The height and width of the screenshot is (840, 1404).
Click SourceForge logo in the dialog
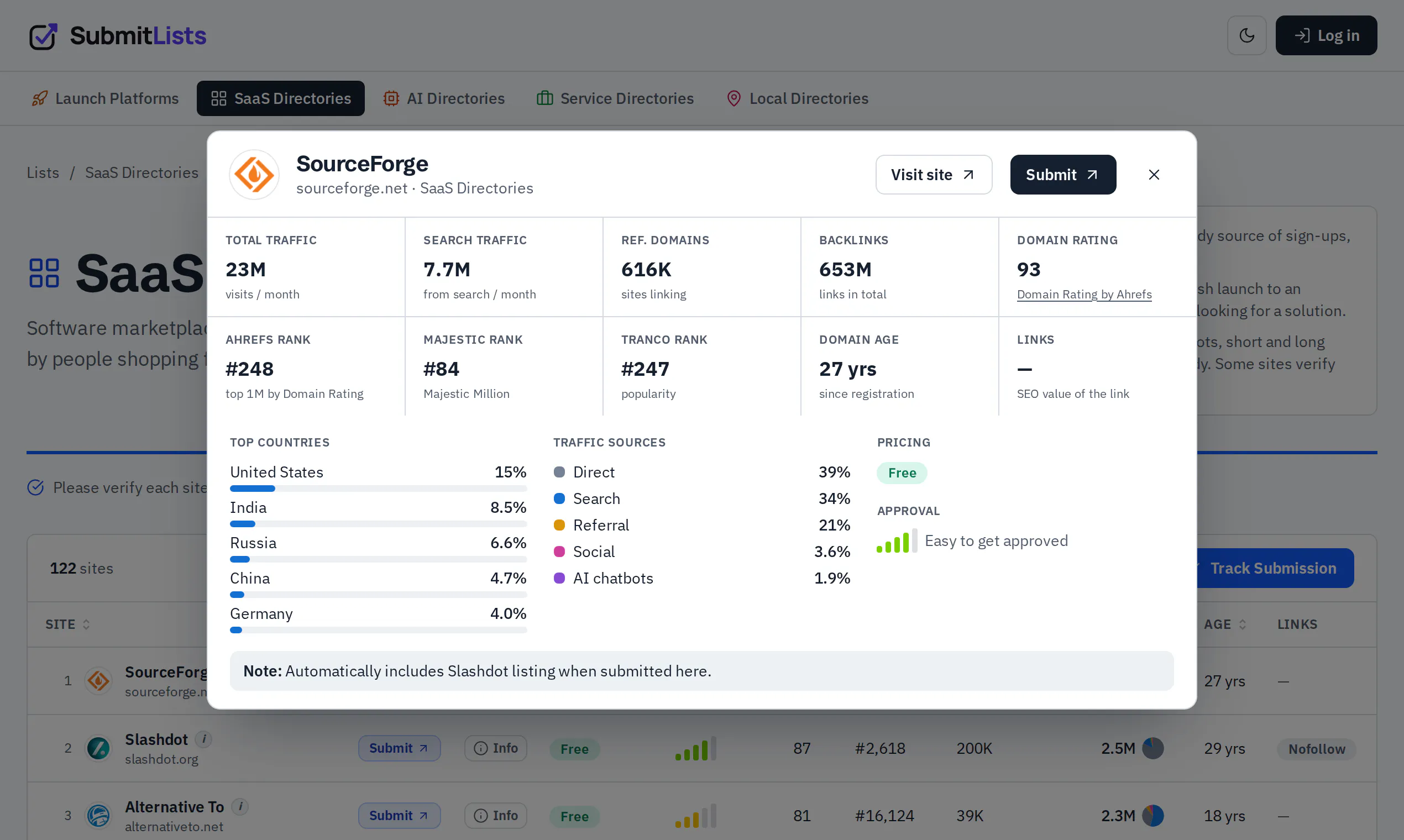(254, 174)
